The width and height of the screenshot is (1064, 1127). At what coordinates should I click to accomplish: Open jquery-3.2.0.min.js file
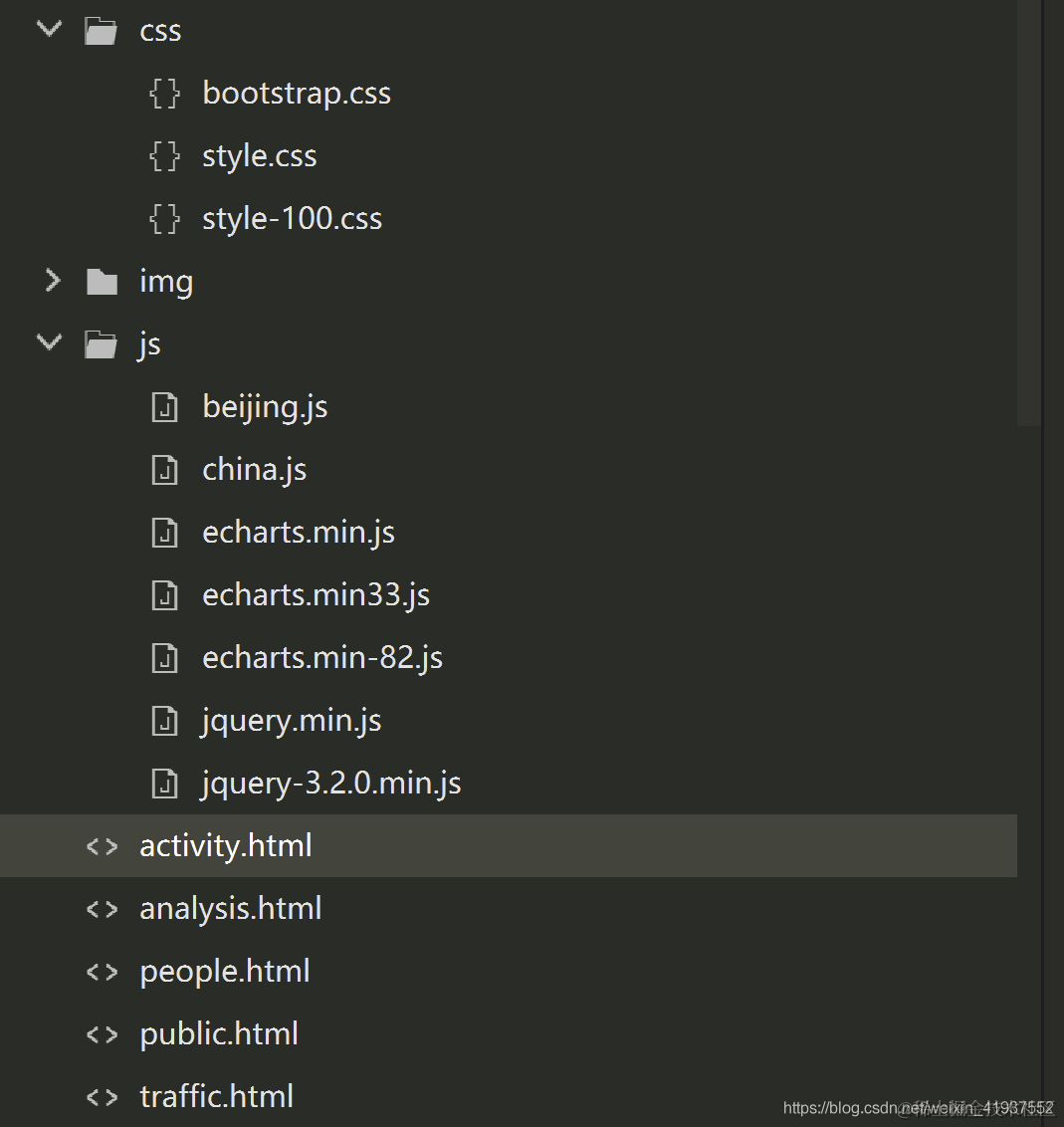[331, 784]
